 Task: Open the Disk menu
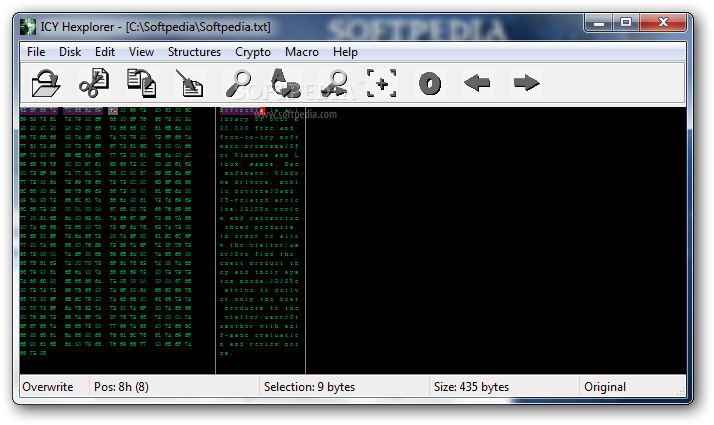point(70,52)
